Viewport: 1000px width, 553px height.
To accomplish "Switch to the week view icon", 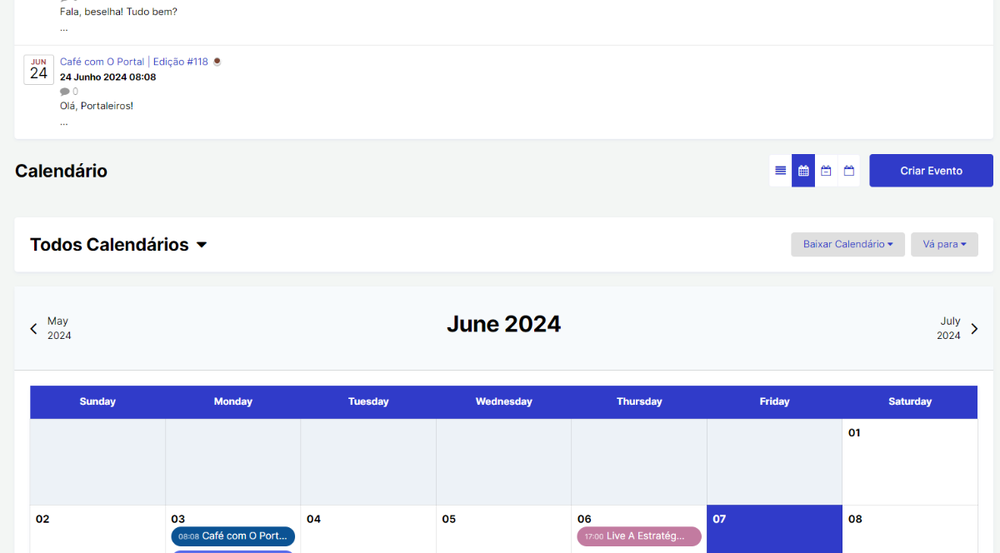I will click(826, 171).
